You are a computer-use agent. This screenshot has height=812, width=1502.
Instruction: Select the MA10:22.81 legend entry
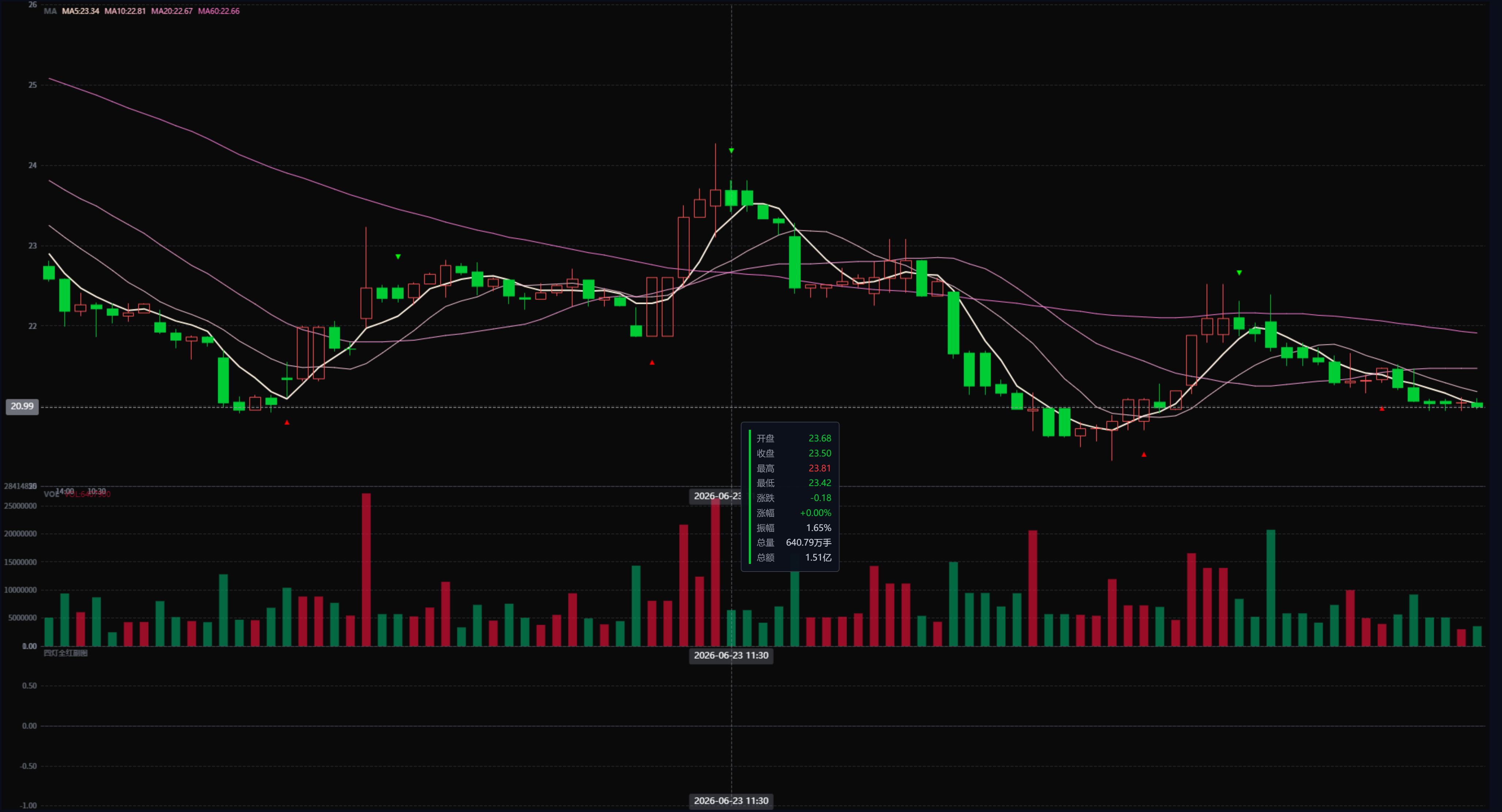125,11
